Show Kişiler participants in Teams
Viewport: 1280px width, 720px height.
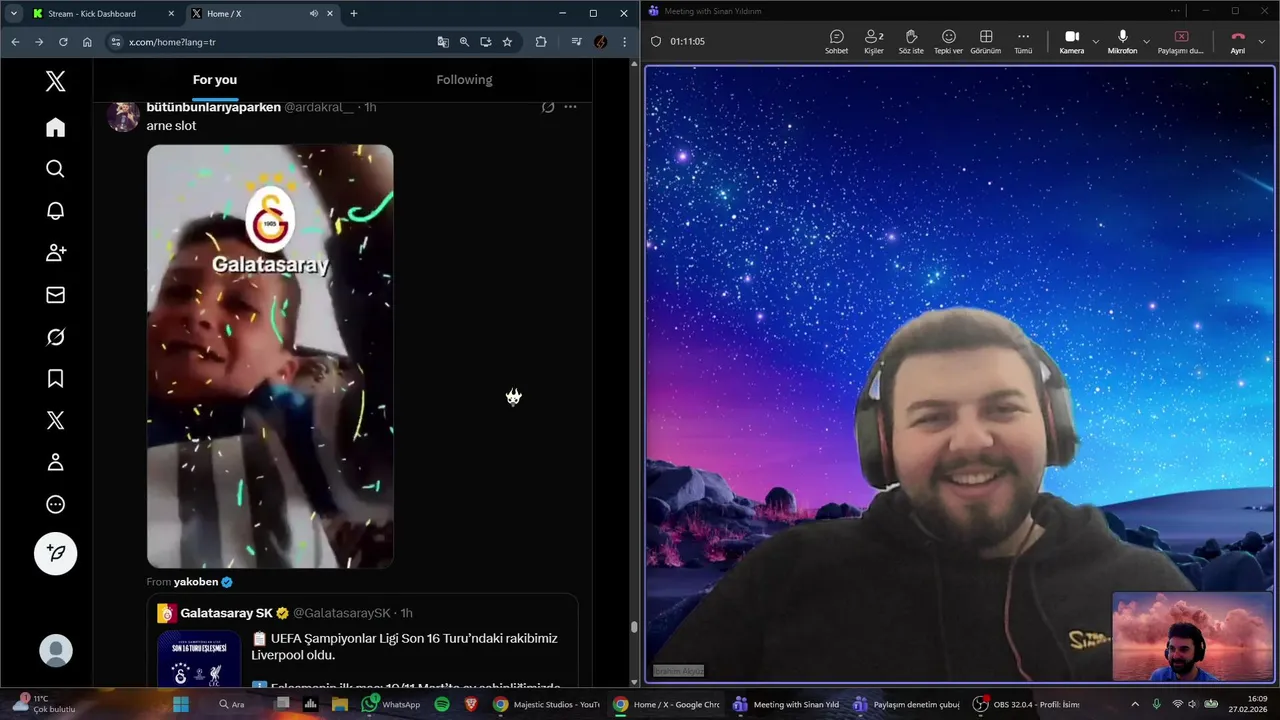(x=874, y=41)
